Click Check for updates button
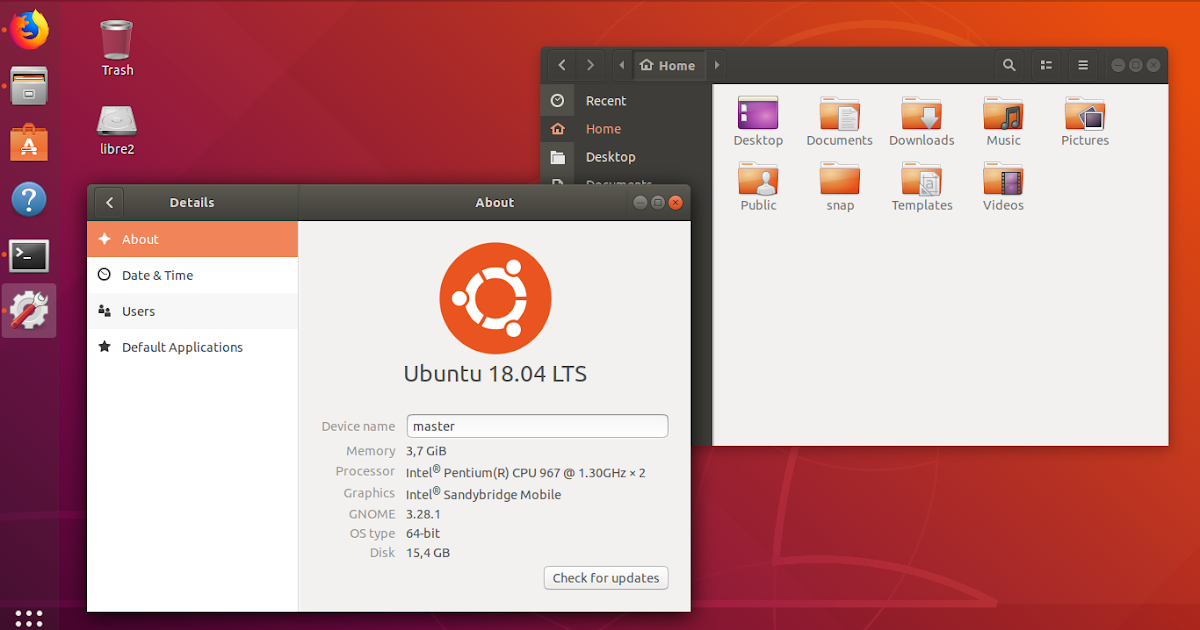The width and height of the screenshot is (1200, 630). click(x=606, y=578)
